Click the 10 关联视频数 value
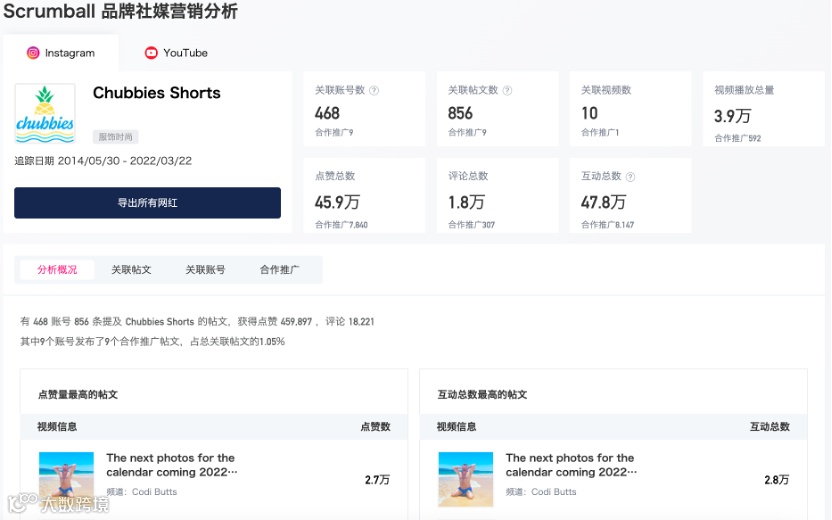The width and height of the screenshot is (832, 520). tap(590, 113)
